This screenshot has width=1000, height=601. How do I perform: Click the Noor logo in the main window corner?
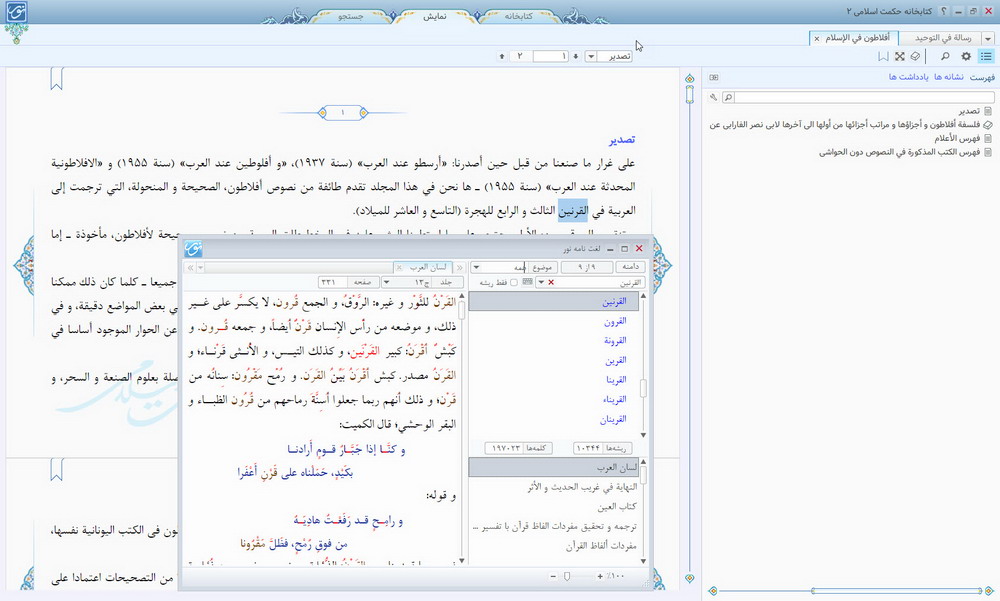(16, 13)
